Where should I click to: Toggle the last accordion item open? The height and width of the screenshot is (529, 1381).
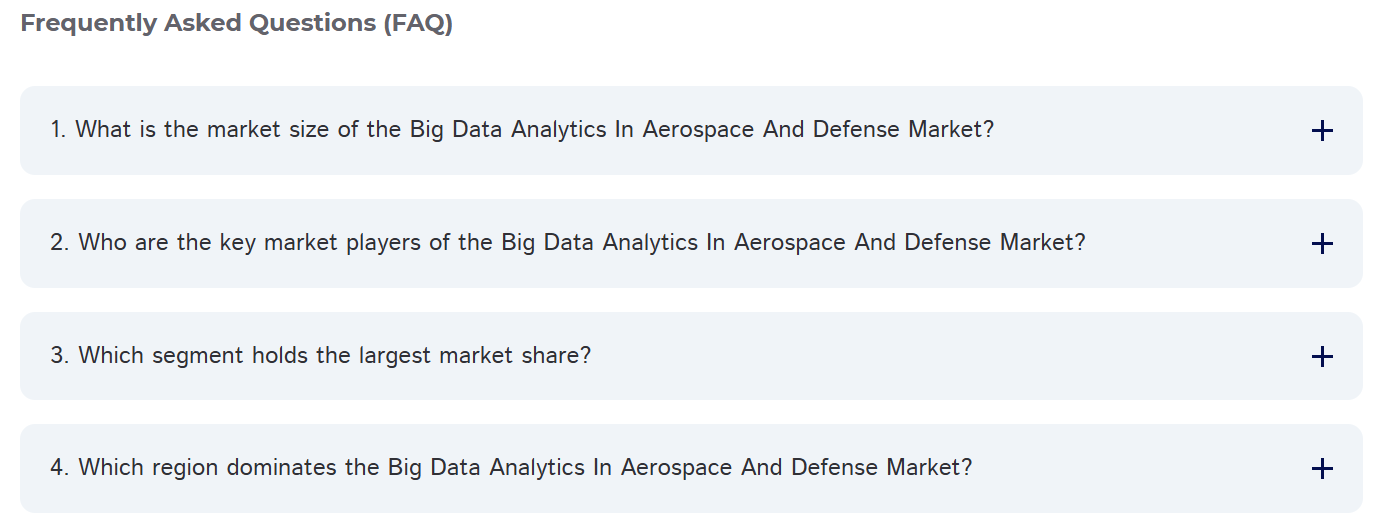pos(1321,469)
